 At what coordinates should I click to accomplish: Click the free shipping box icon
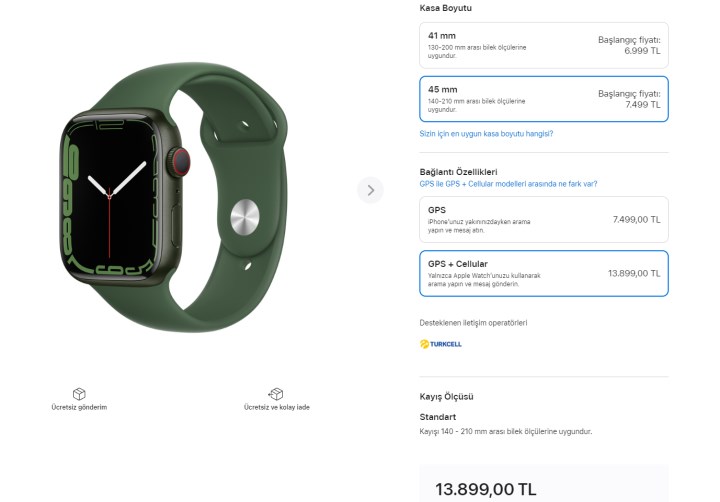[79, 394]
